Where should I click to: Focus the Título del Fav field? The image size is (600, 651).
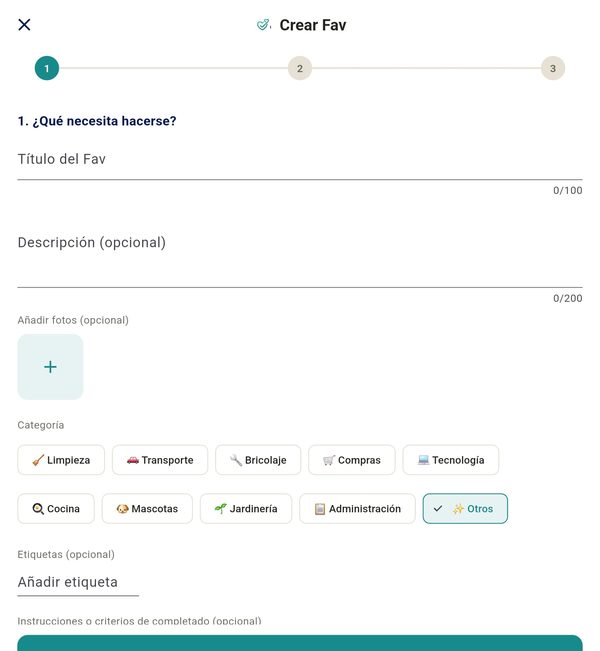click(x=300, y=160)
